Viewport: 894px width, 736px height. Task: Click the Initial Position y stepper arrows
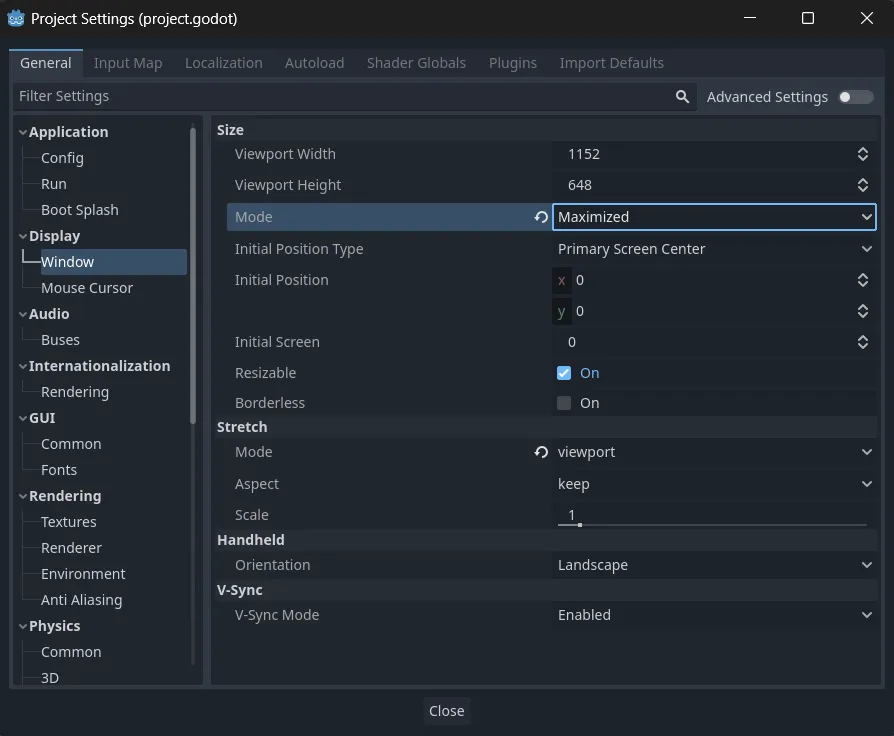(x=862, y=311)
